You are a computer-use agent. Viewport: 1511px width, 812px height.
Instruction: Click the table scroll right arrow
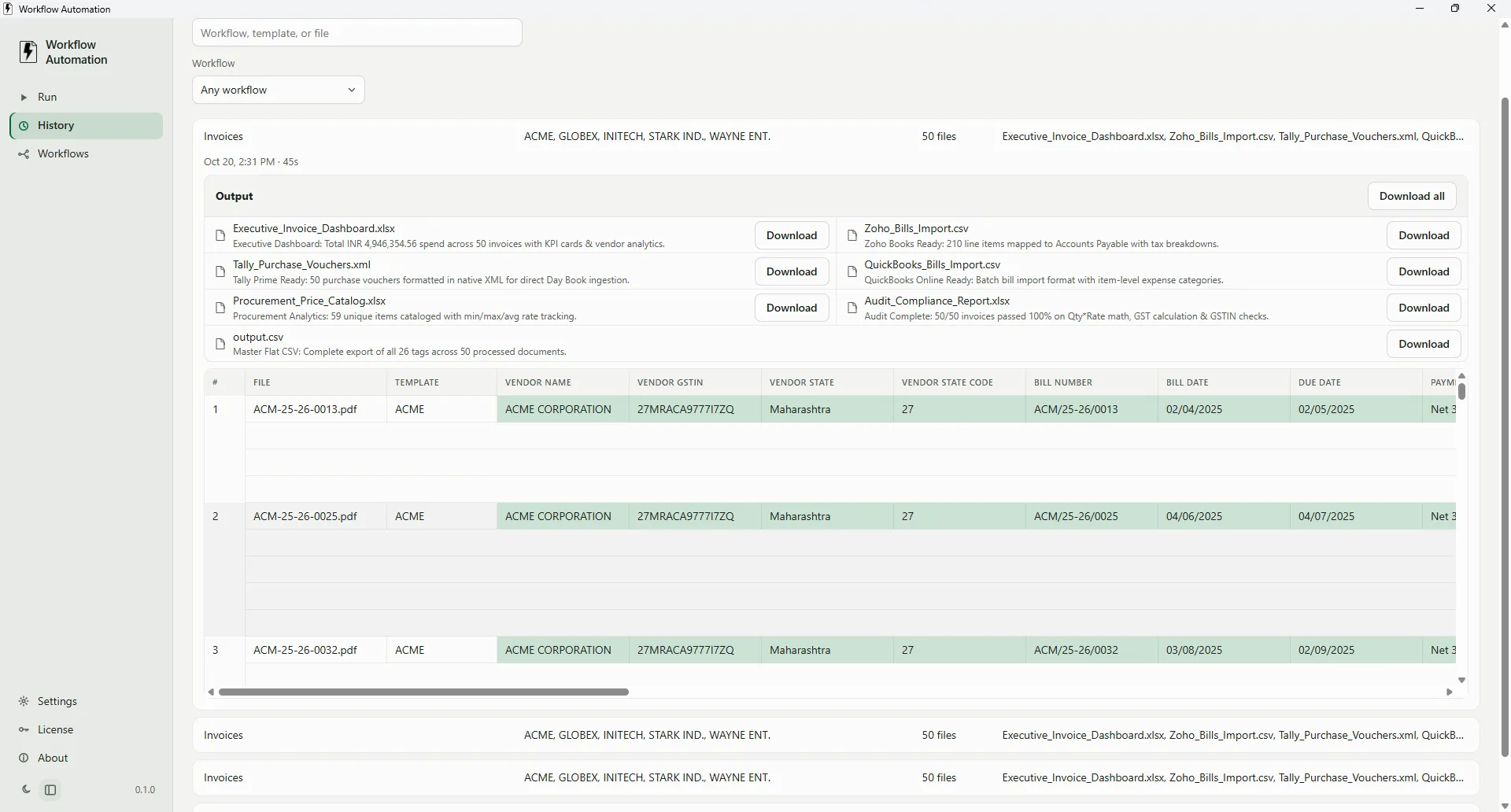[1450, 692]
